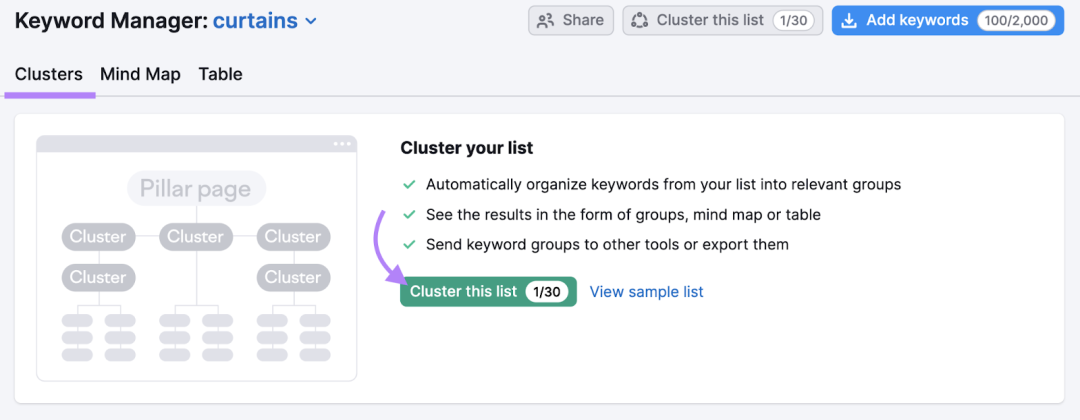Click the first green checkmark icon
1080x420 pixels.
click(409, 185)
